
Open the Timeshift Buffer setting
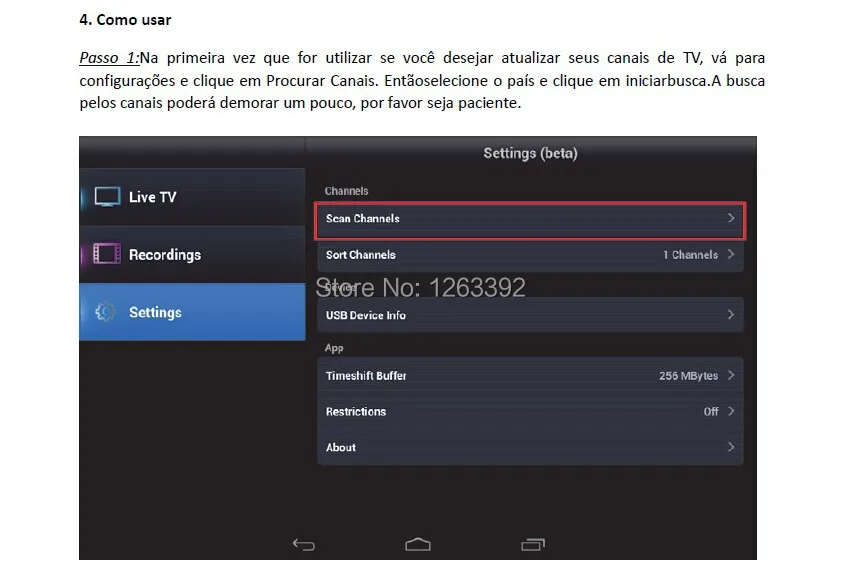pos(530,375)
